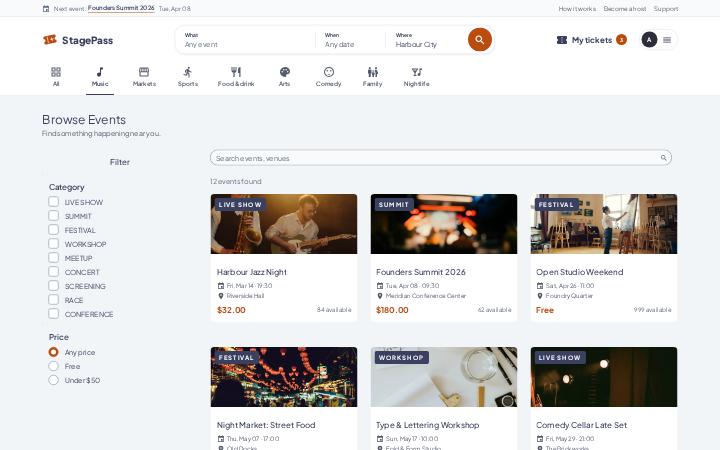Open the Harbour Jazz Night event photo
Screen dimensions: 720x450
point(284,224)
